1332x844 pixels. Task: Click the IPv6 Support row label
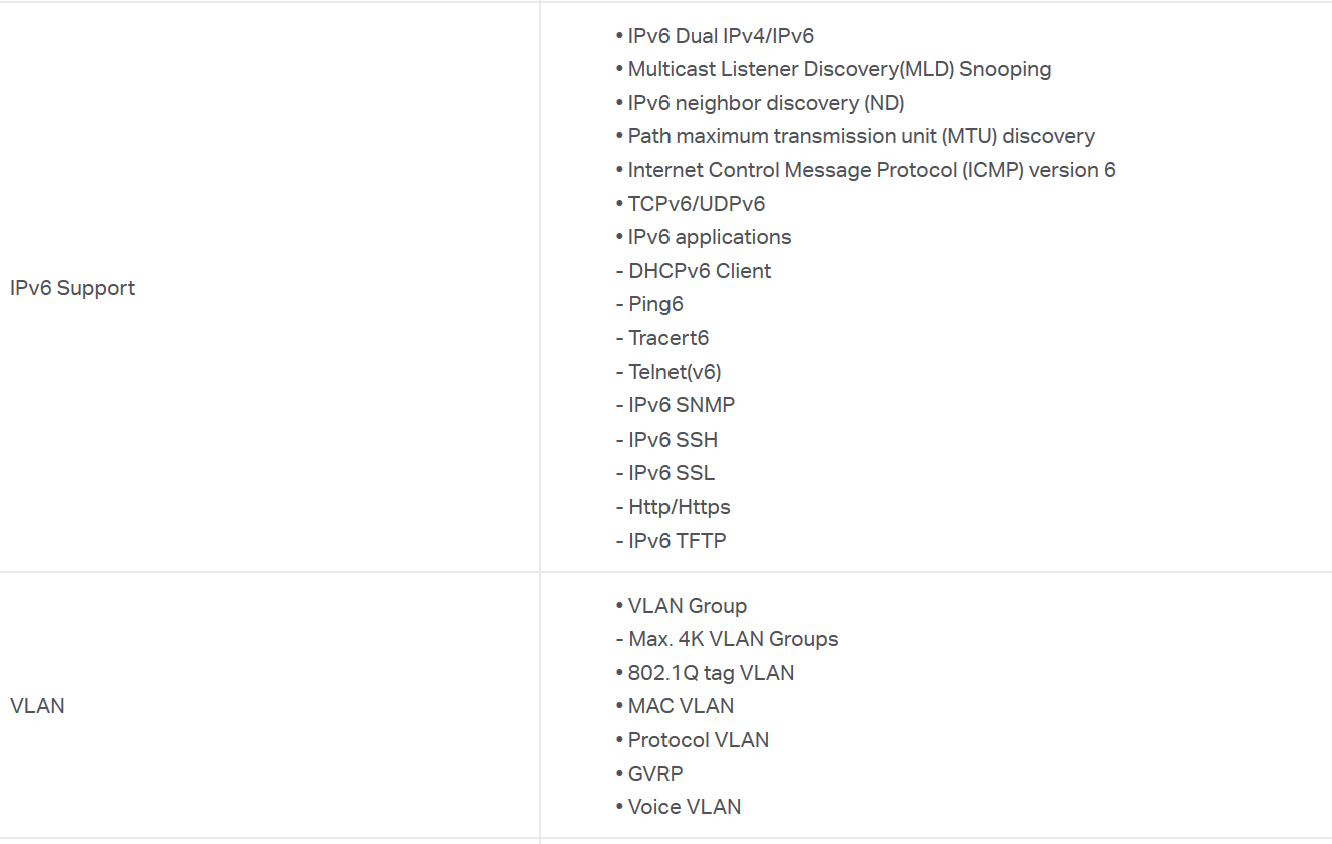[72, 288]
